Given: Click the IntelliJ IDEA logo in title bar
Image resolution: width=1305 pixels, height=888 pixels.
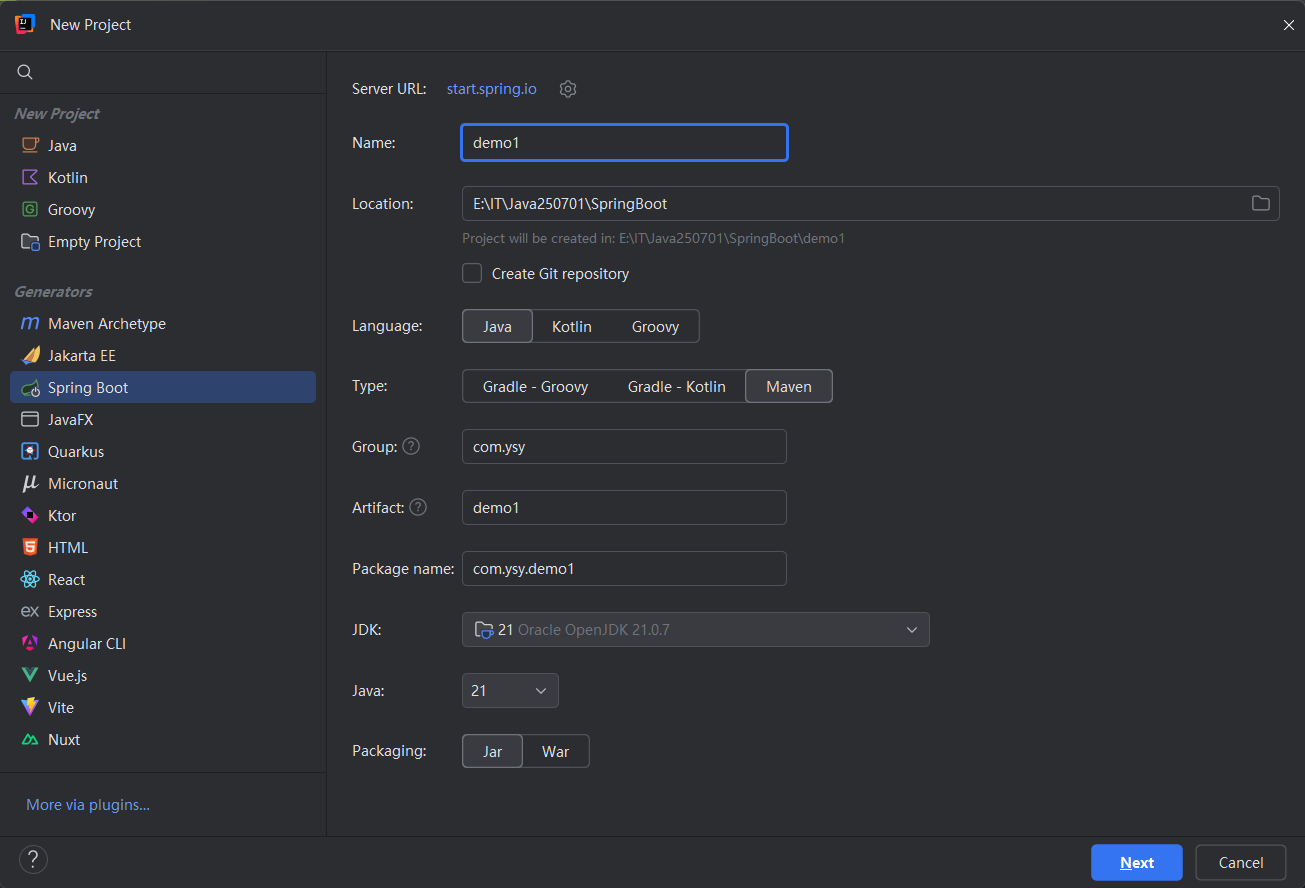Looking at the screenshot, I should click(25, 24).
